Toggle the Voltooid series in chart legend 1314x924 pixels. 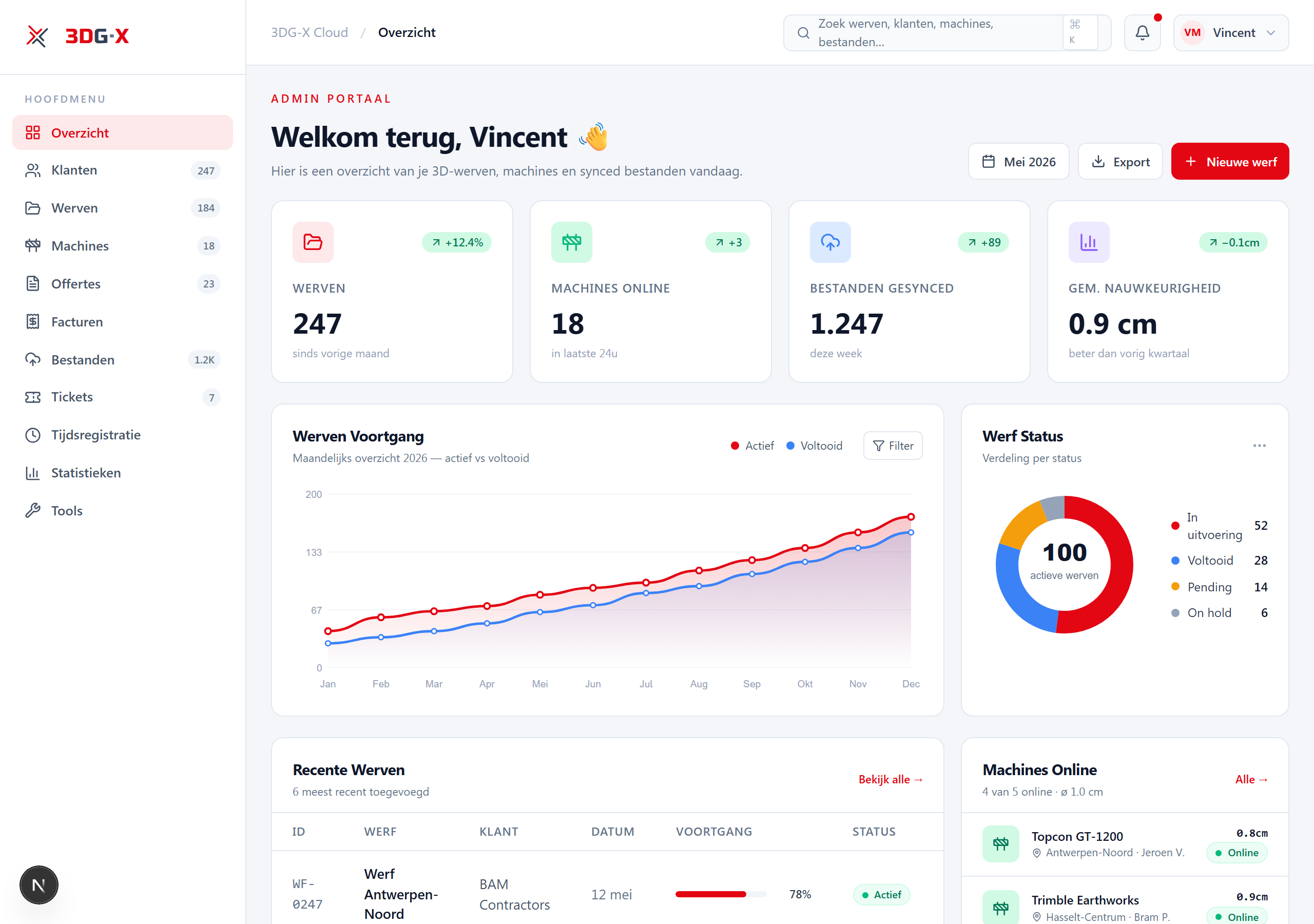tap(814, 446)
